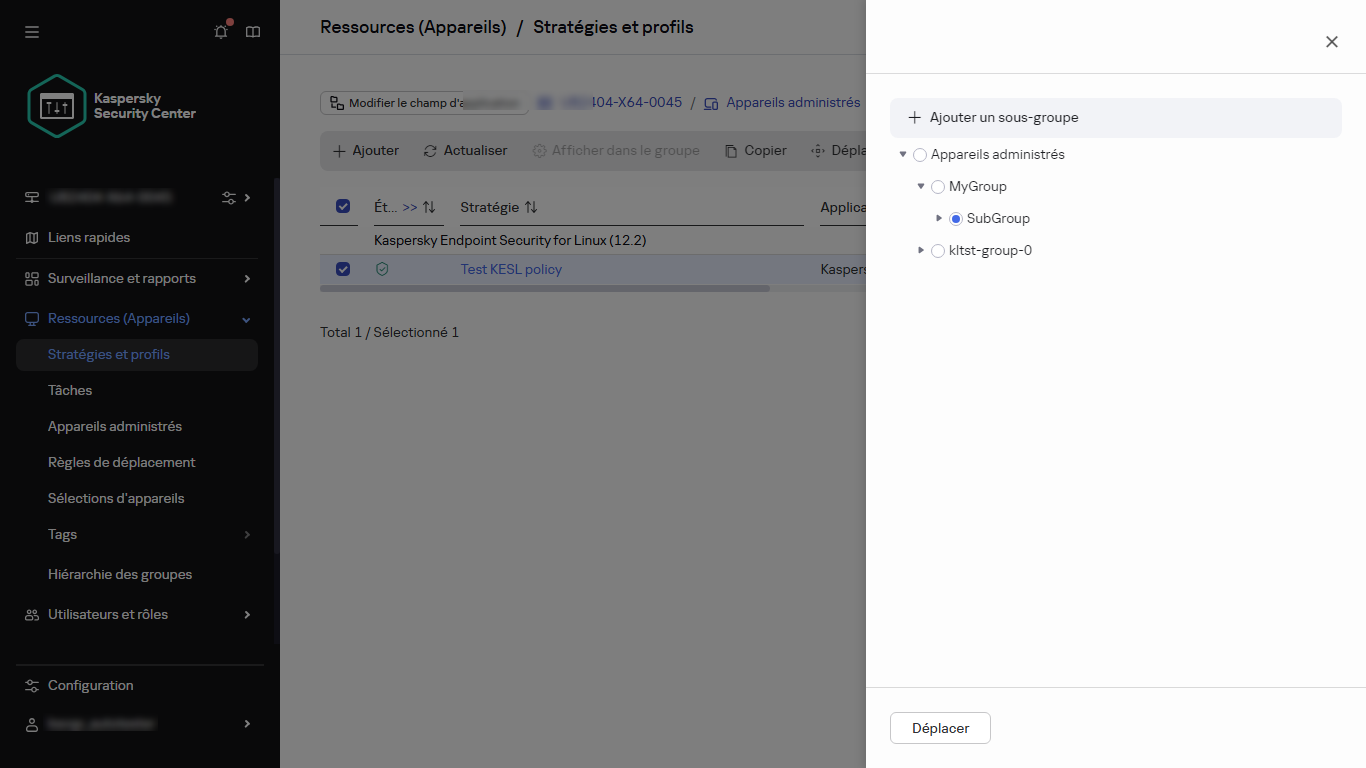Uncheck the Test KESL policy row checkbox
The width and height of the screenshot is (1366, 768).
(343, 269)
